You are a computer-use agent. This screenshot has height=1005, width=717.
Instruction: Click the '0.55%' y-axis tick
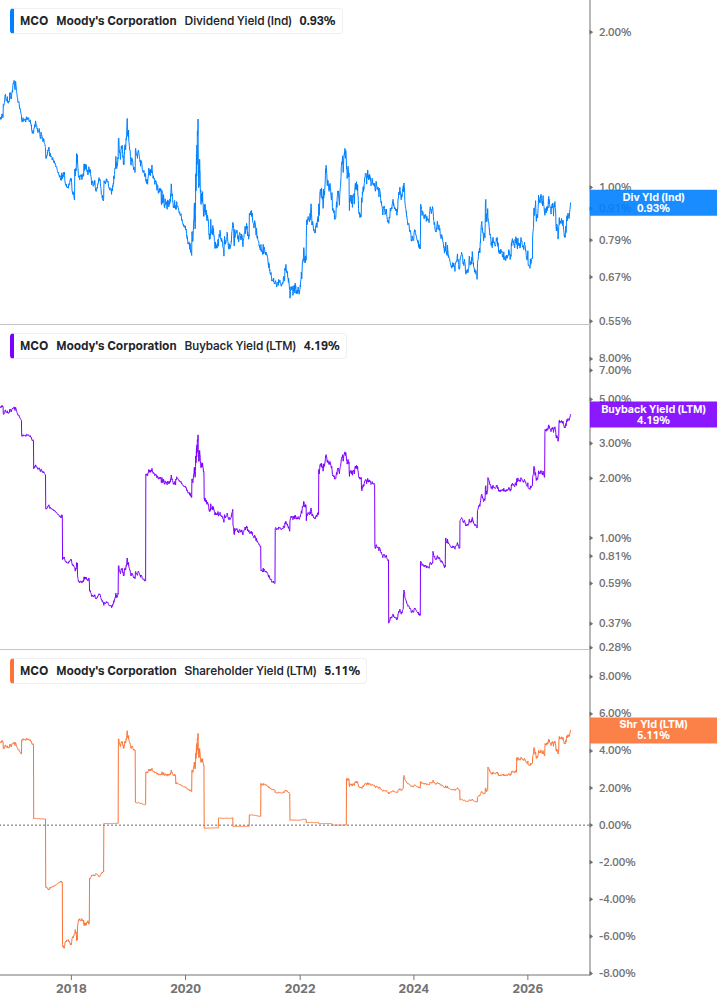click(x=615, y=321)
